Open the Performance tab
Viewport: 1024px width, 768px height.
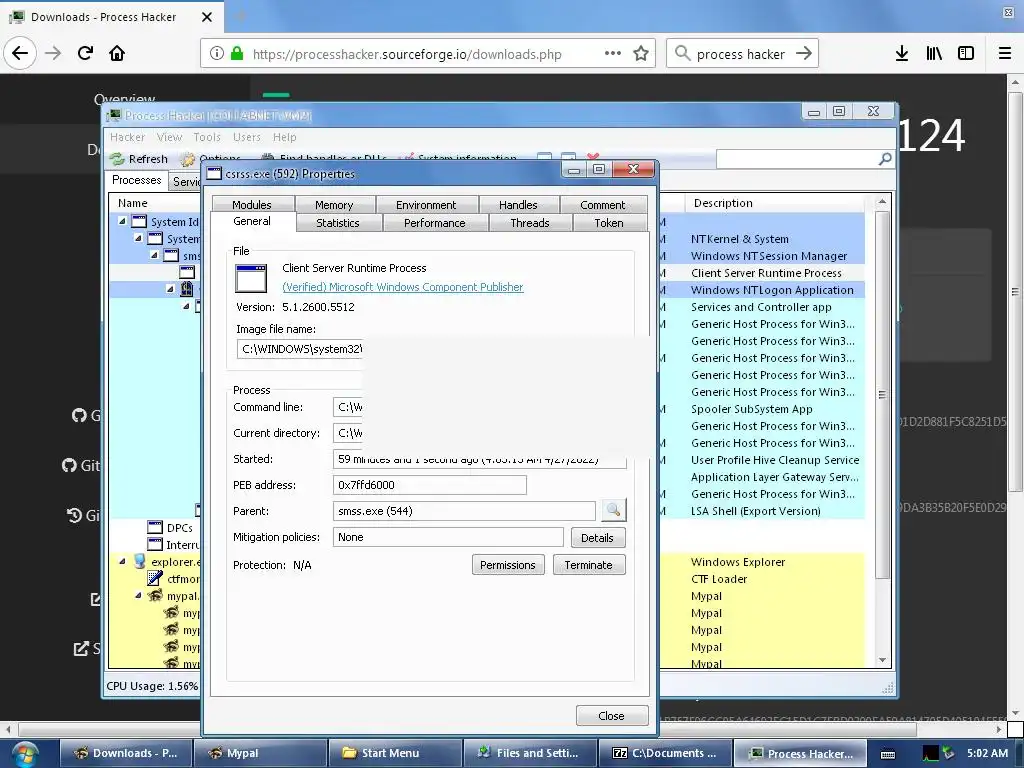(x=434, y=223)
